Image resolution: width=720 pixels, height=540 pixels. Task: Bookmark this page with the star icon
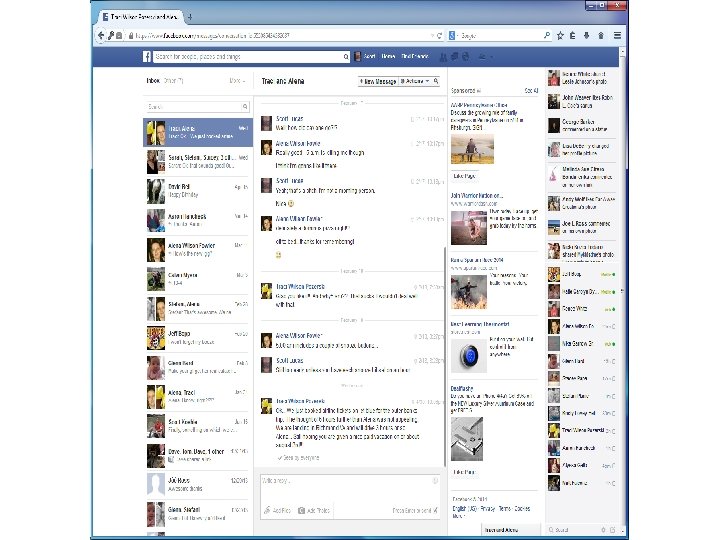tap(560, 35)
